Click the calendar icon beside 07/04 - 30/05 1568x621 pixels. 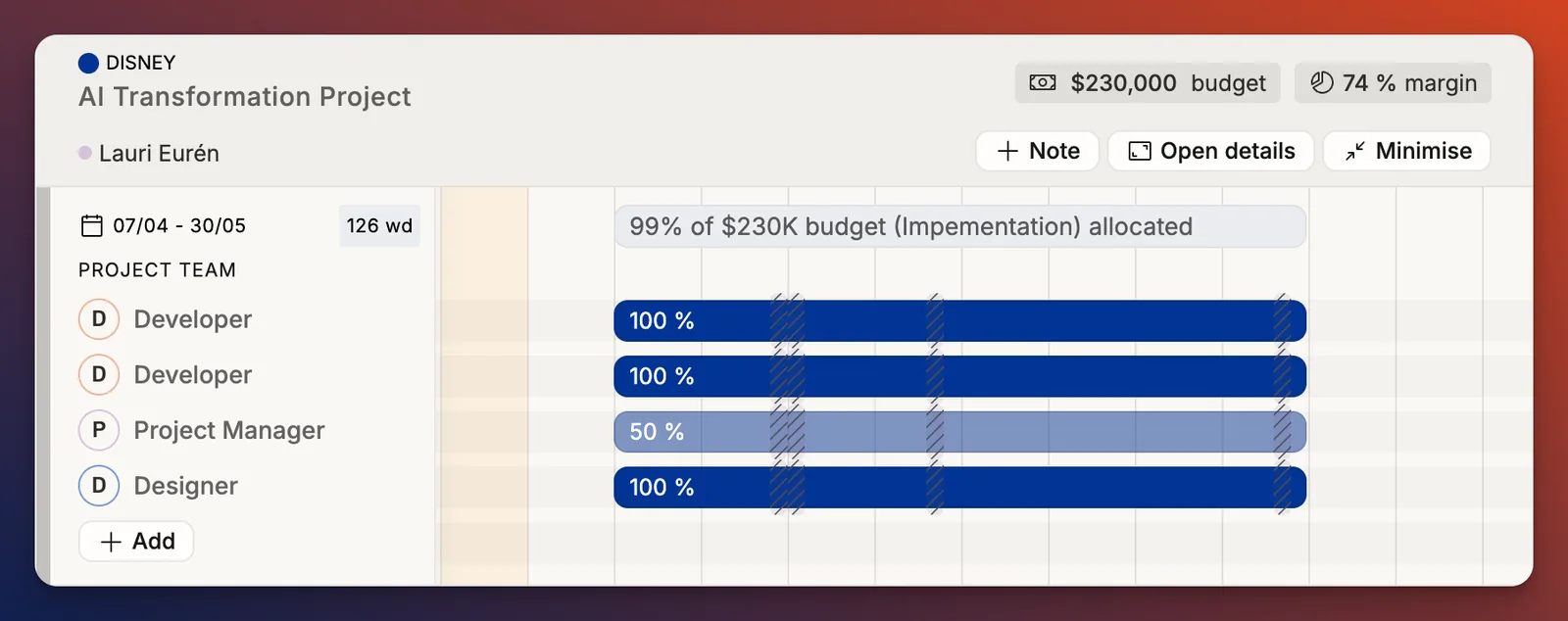91,225
